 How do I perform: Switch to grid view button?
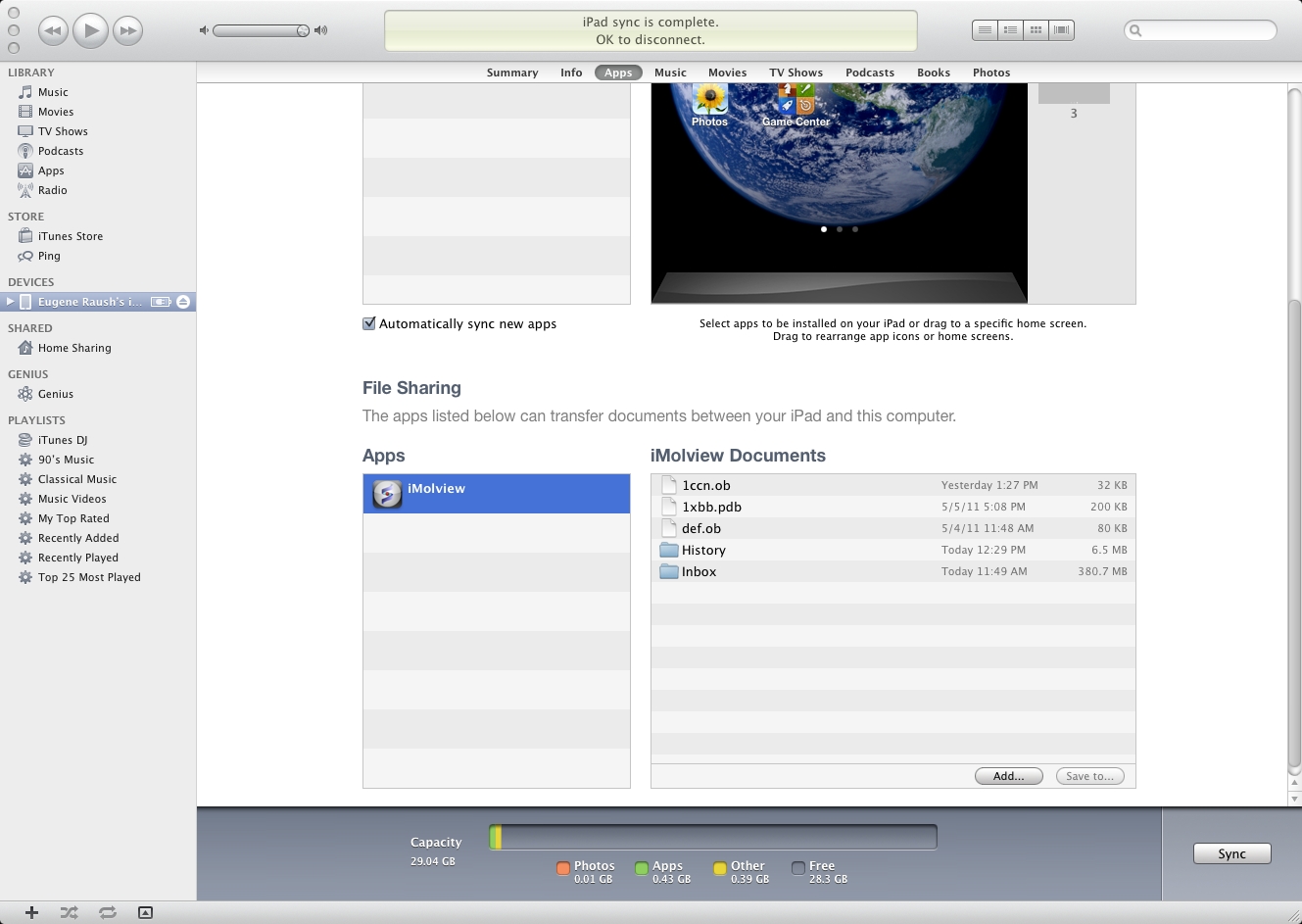(1036, 30)
